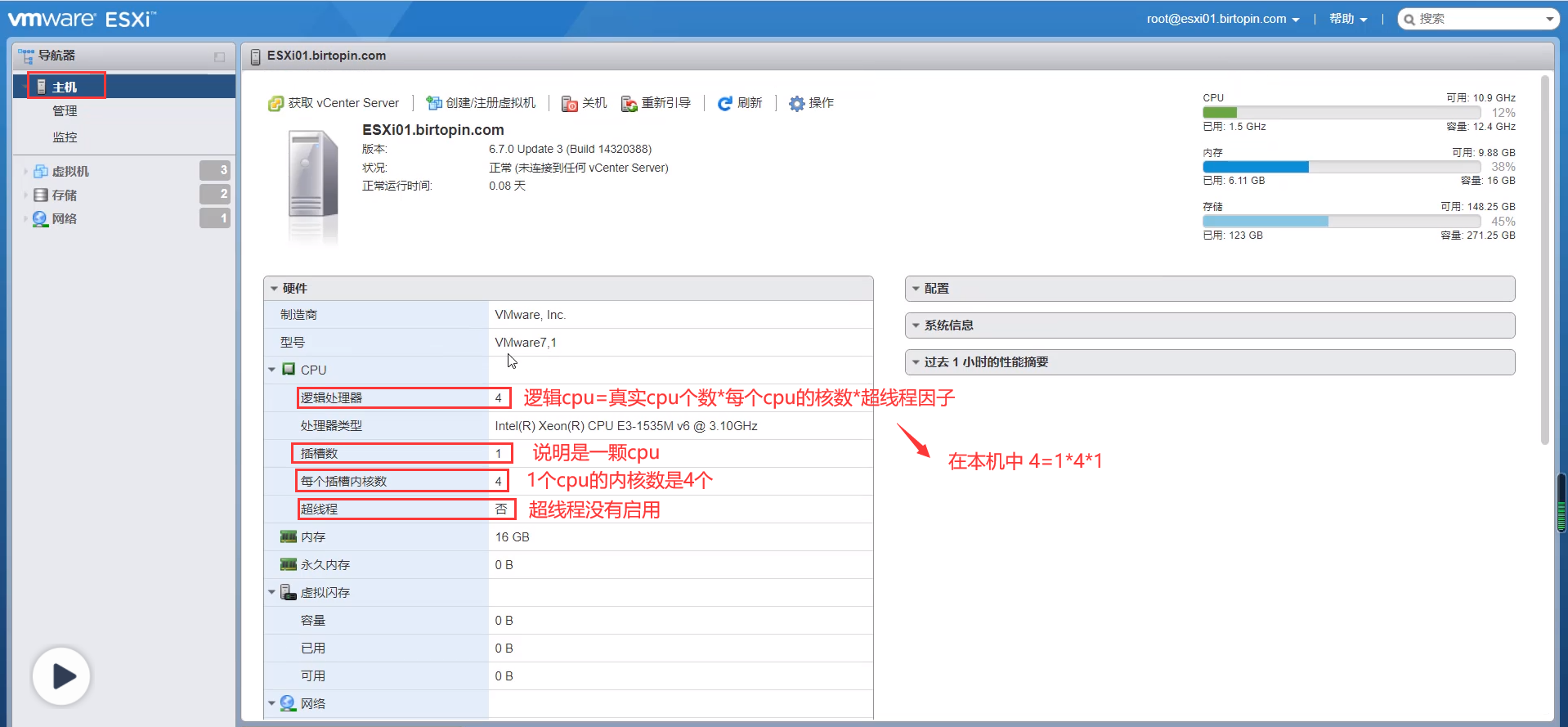Open the 帮助 help menu
Screen dimensions: 1568x727
1348,19
